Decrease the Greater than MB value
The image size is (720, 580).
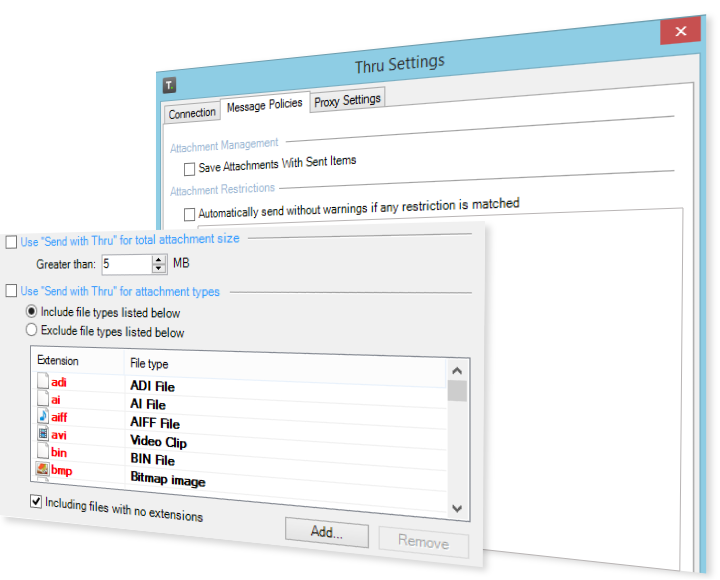coord(159,269)
